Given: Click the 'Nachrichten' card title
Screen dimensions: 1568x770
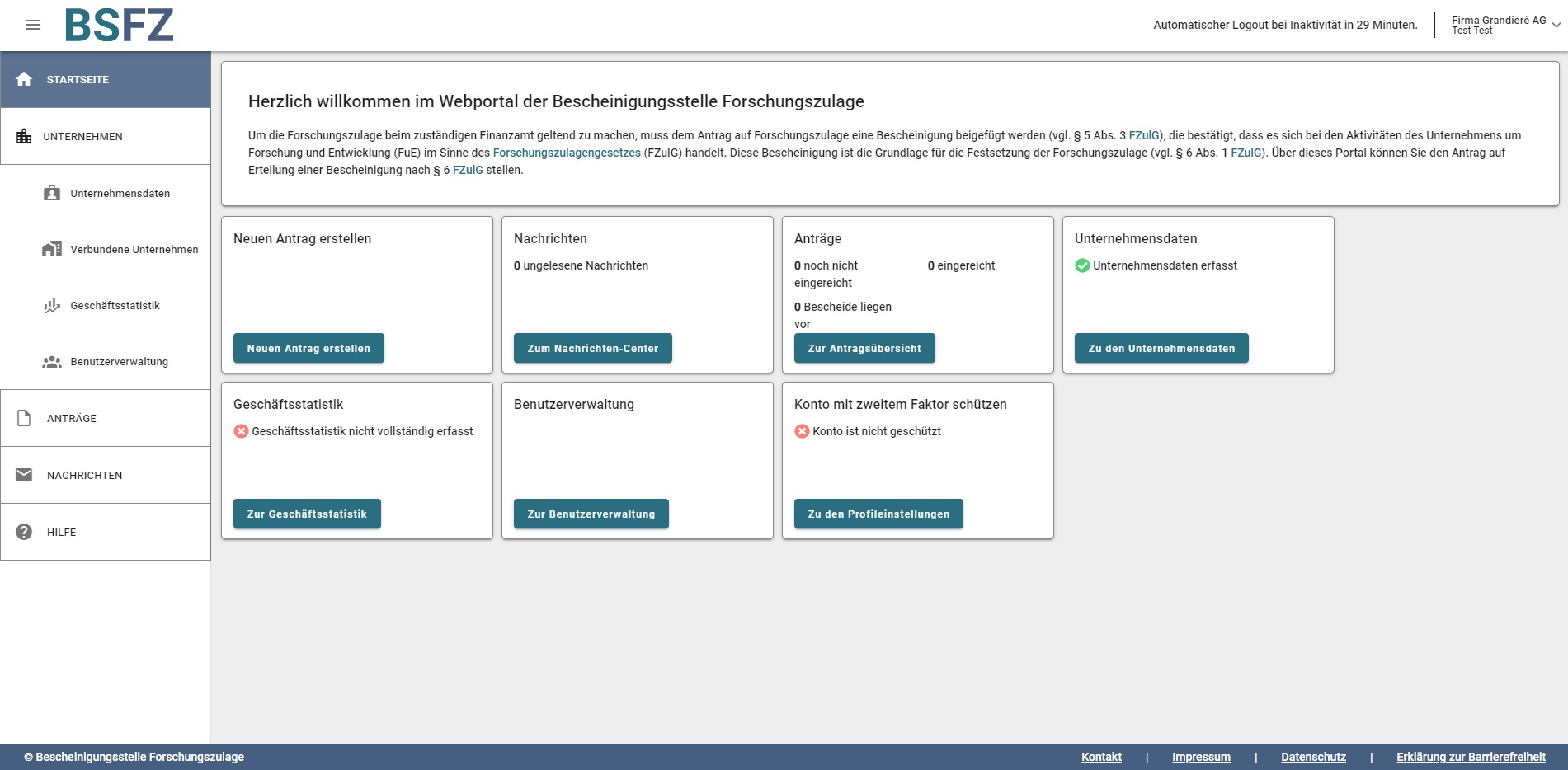Looking at the screenshot, I should [x=550, y=238].
